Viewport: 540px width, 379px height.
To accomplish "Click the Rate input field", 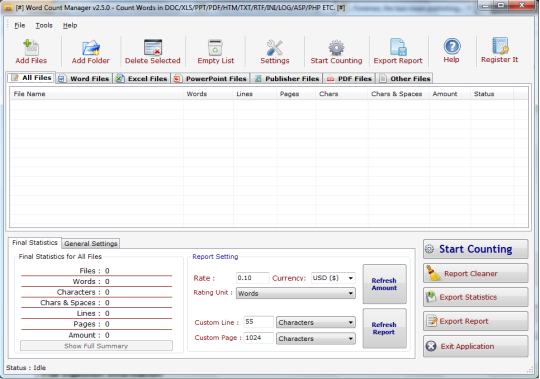I will pos(252,278).
